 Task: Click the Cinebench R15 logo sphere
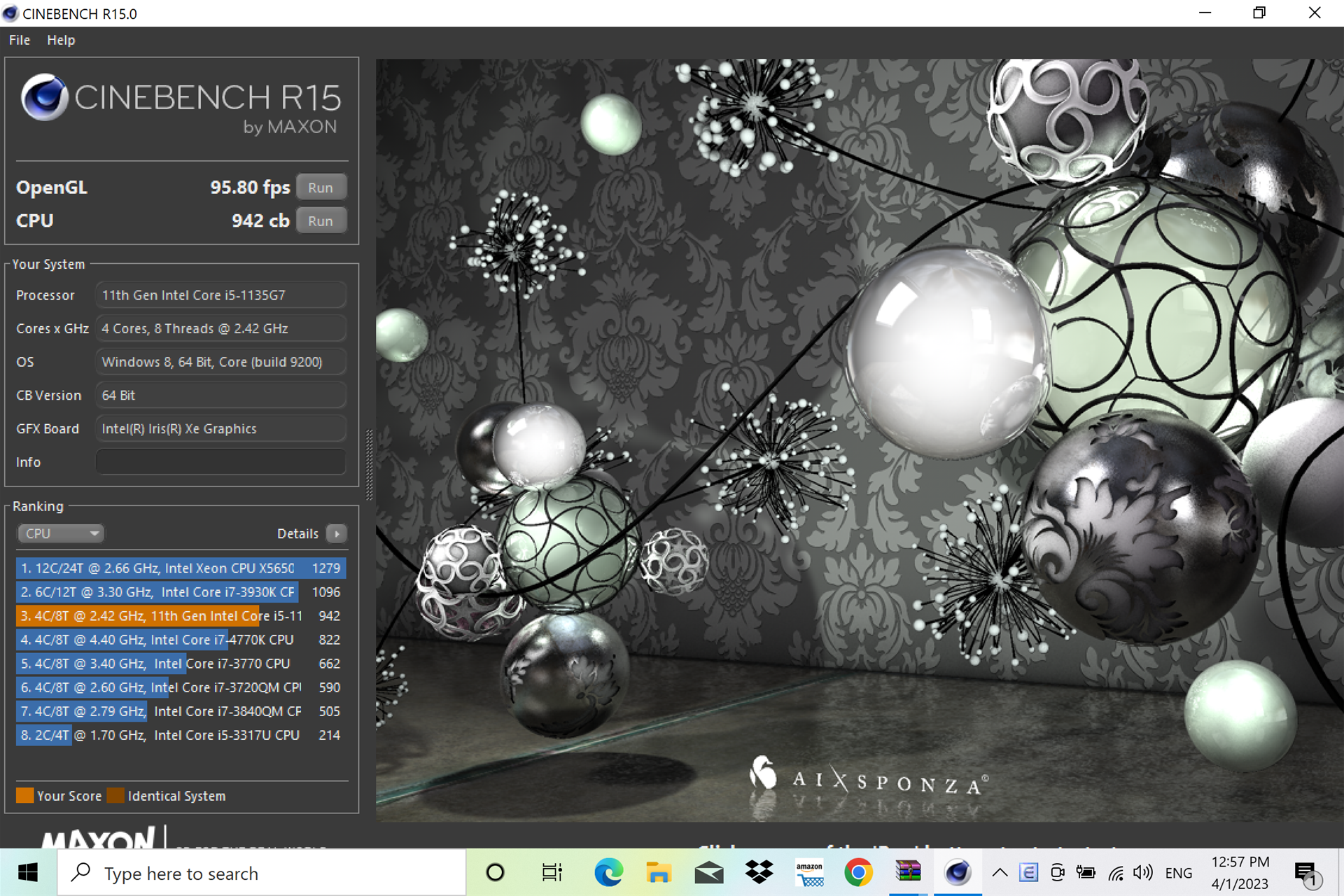(x=44, y=97)
